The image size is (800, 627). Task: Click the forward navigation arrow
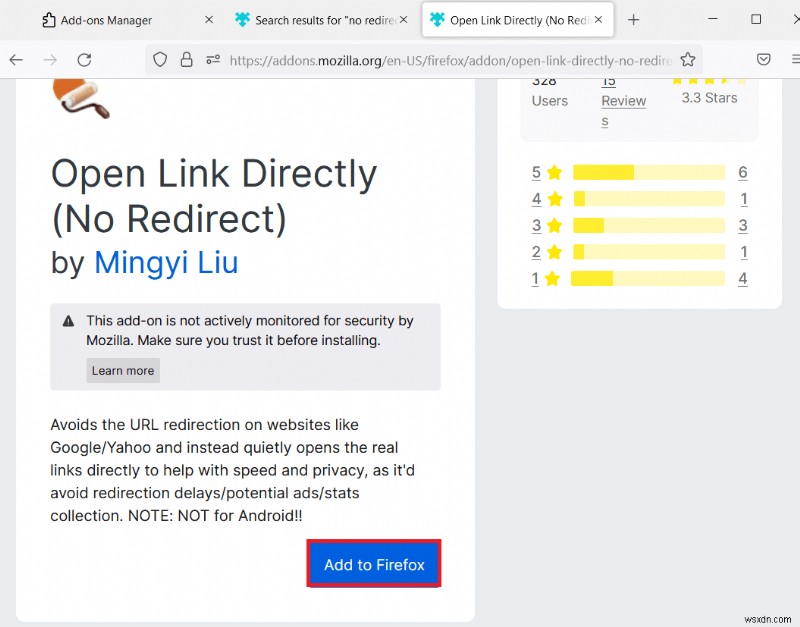pyautogui.click(x=50, y=60)
